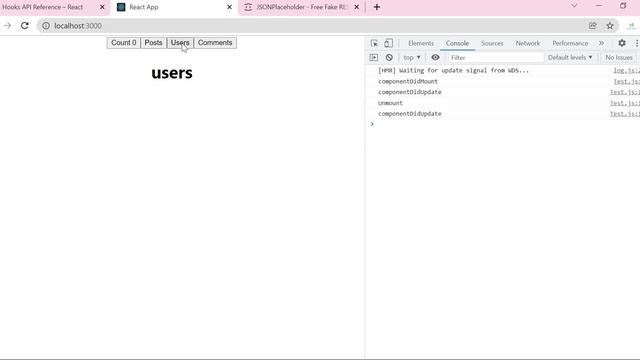Clear the console log
Image resolution: width=640 pixels, height=360 pixels.
point(389,58)
